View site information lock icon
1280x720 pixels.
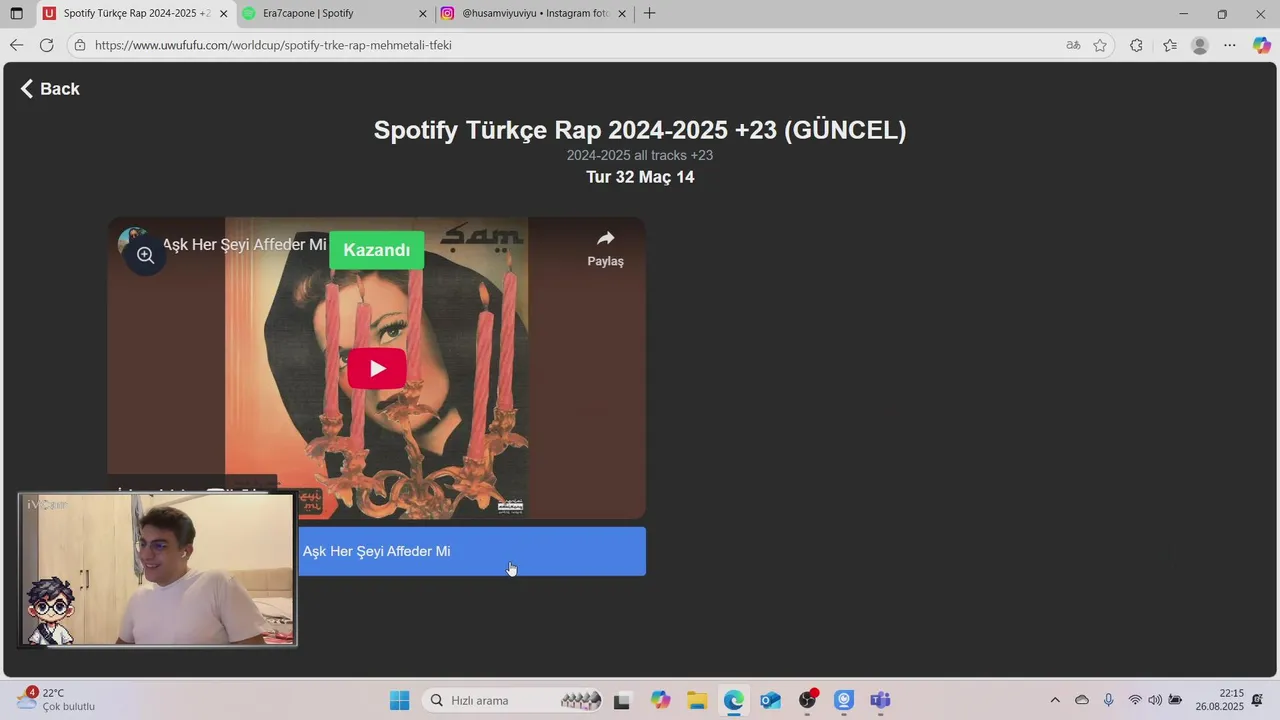[x=80, y=45]
